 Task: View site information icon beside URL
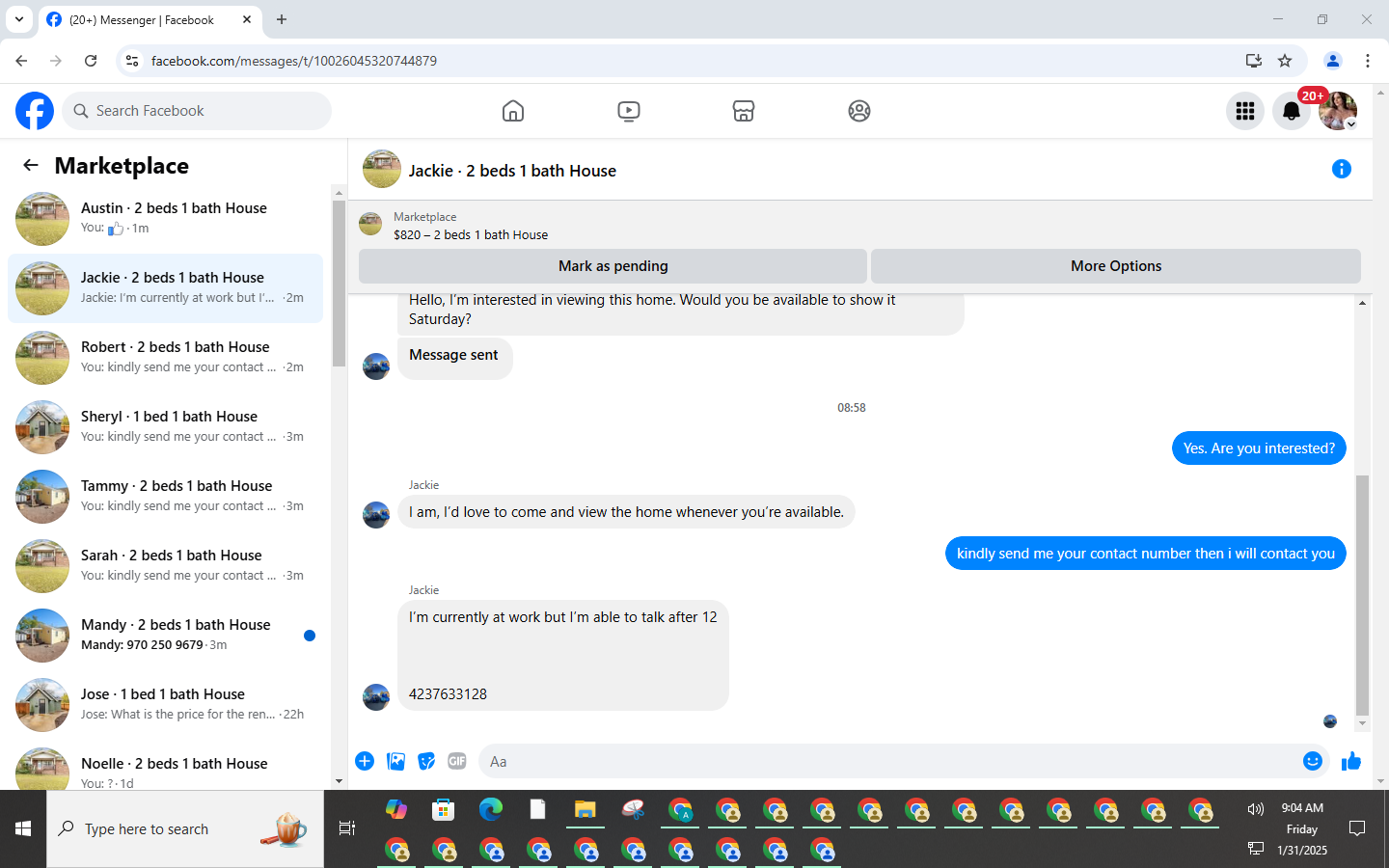tap(132, 61)
